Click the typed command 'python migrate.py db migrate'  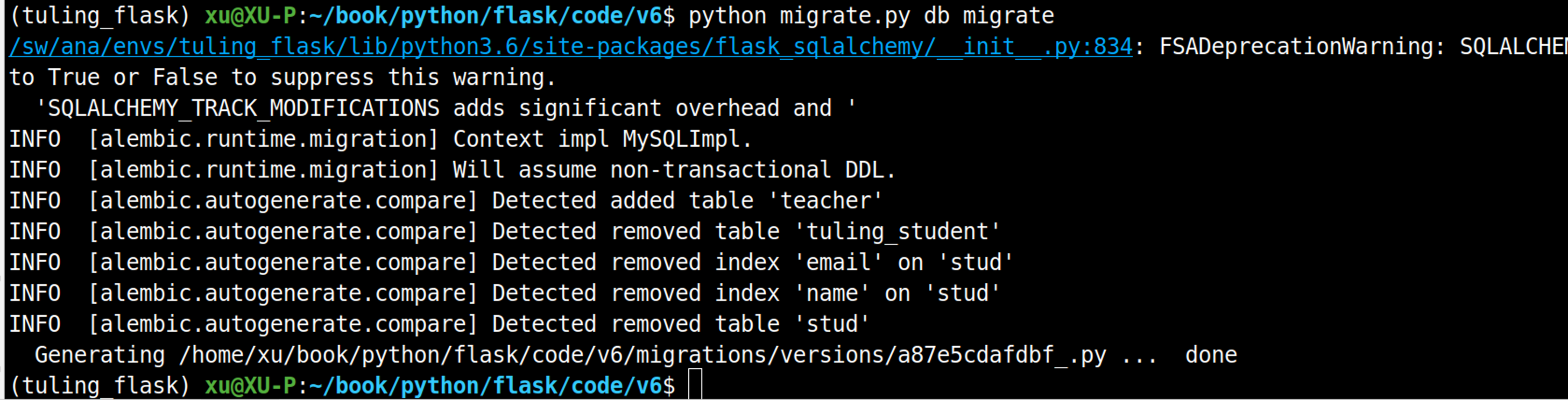pos(871,16)
